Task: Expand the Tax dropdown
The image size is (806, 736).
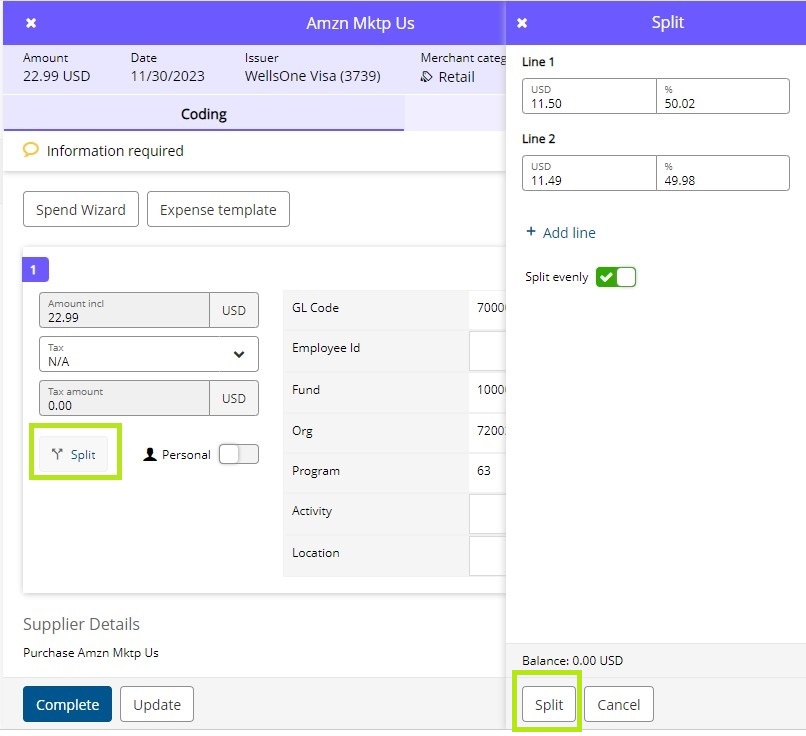Action: (x=238, y=354)
